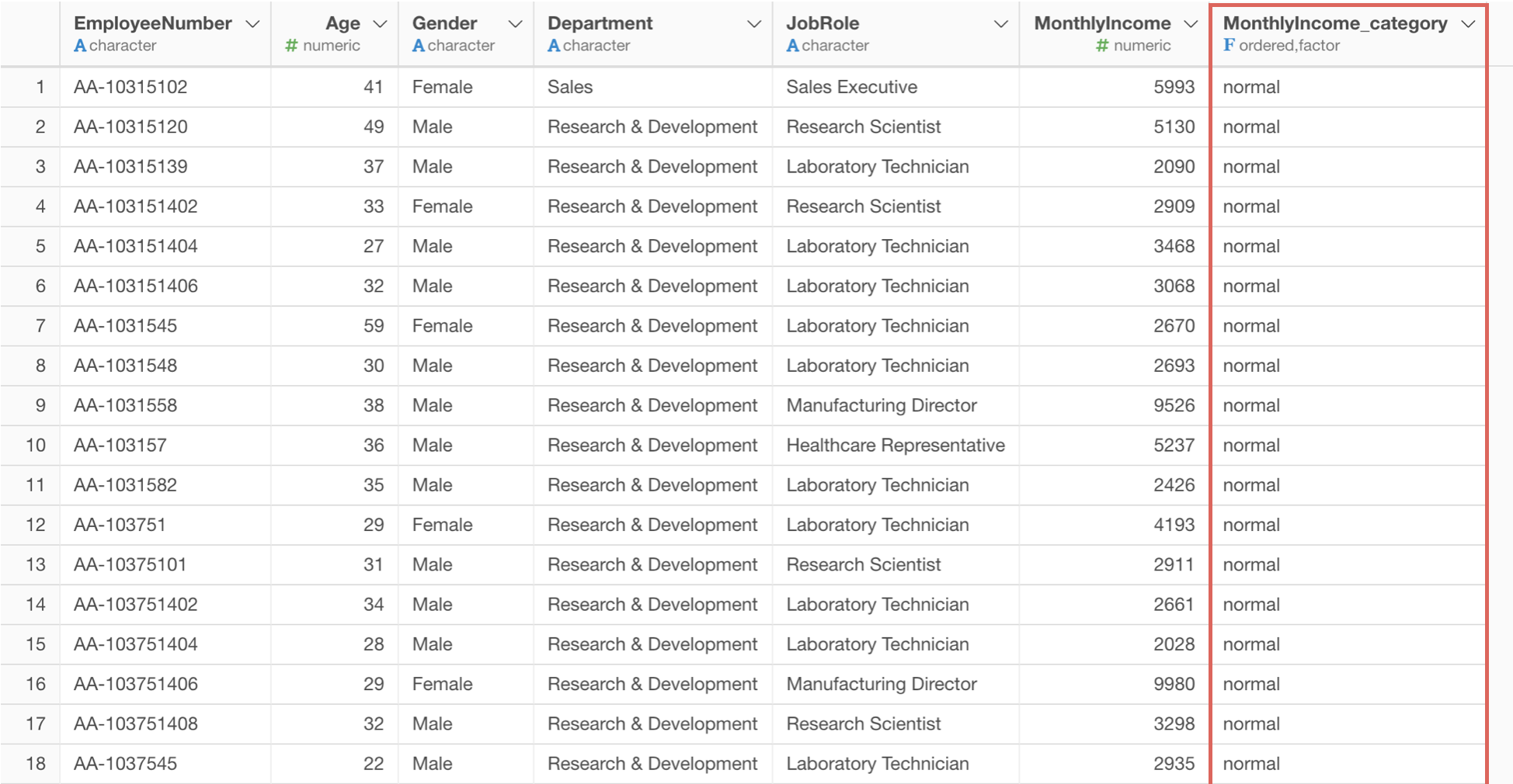This screenshot has width=1513, height=784.
Task: Click the Age value 22
Action: tap(374, 764)
